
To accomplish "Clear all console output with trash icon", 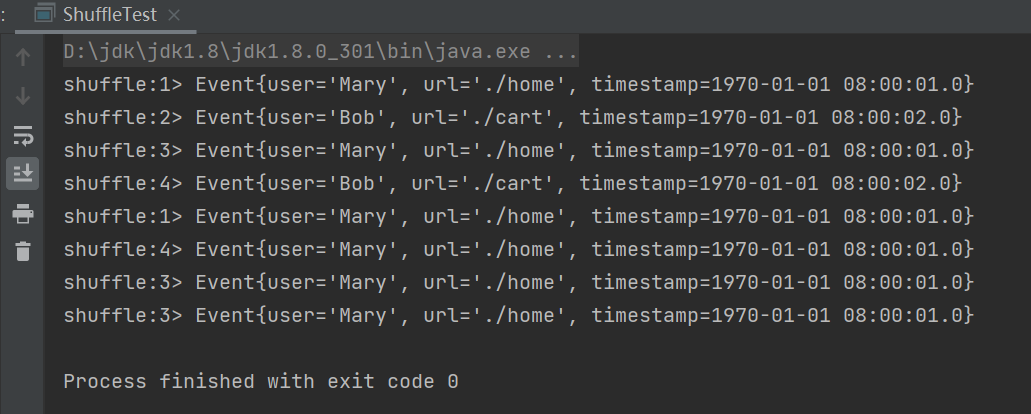I will (23, 251).
